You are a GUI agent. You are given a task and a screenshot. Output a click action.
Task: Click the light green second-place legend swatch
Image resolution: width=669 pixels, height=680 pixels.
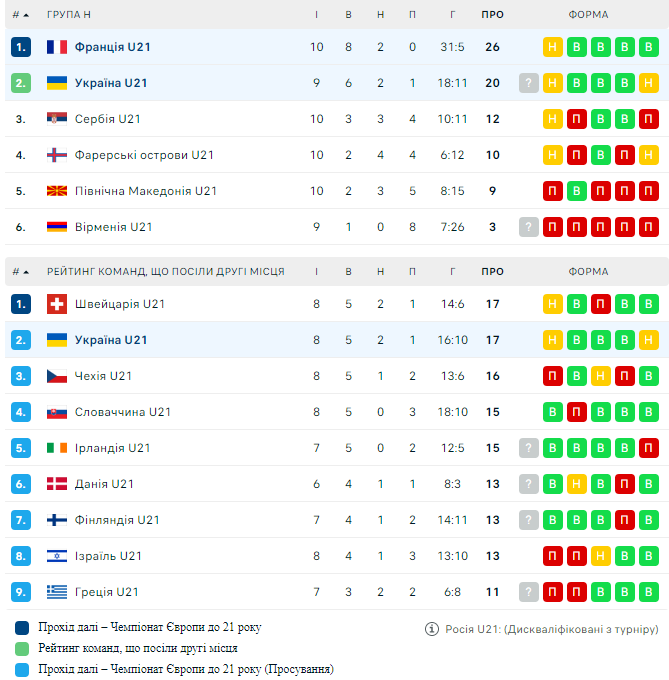point(22,649)
